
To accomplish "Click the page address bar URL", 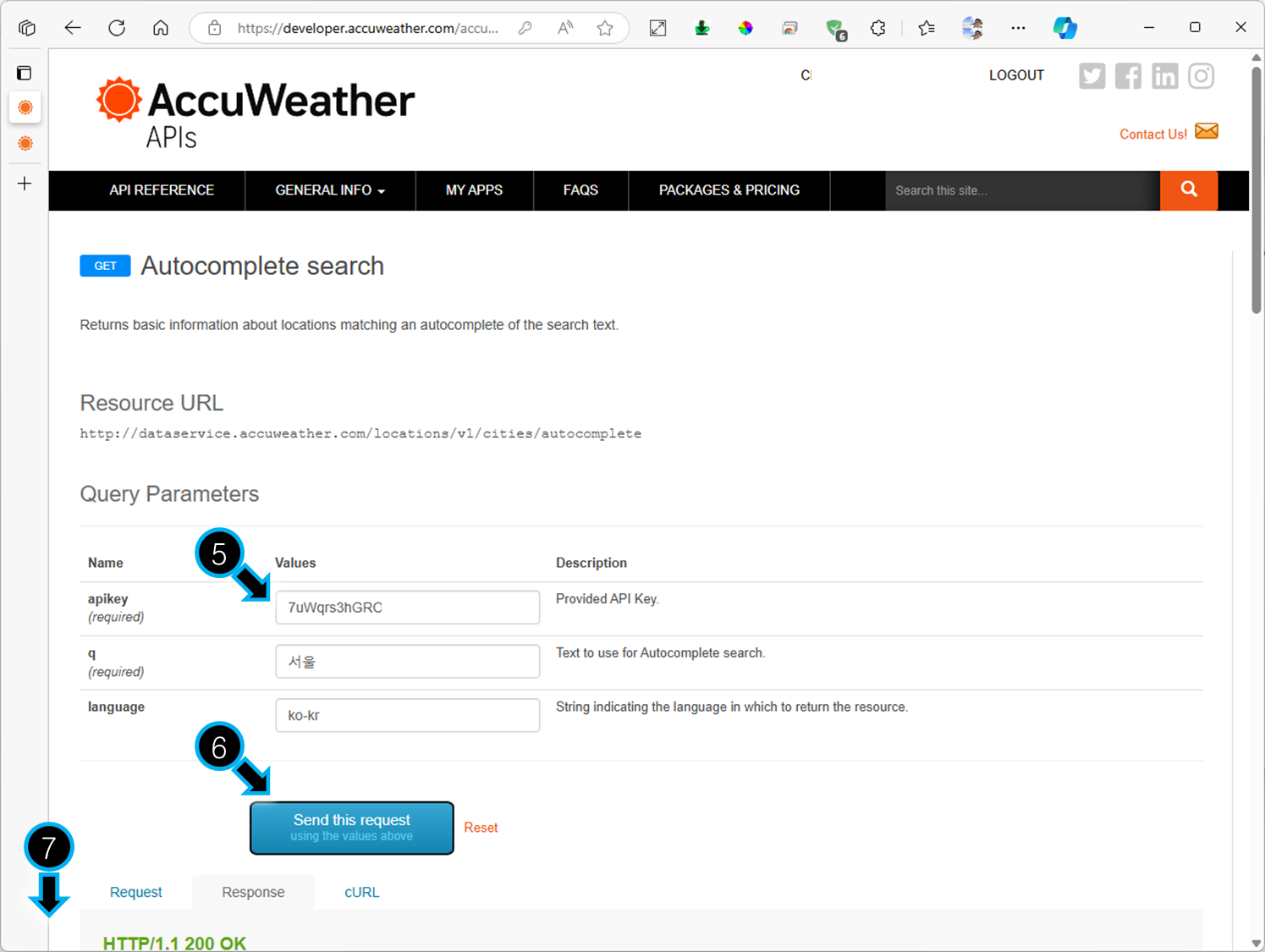I will click(368, 28).
